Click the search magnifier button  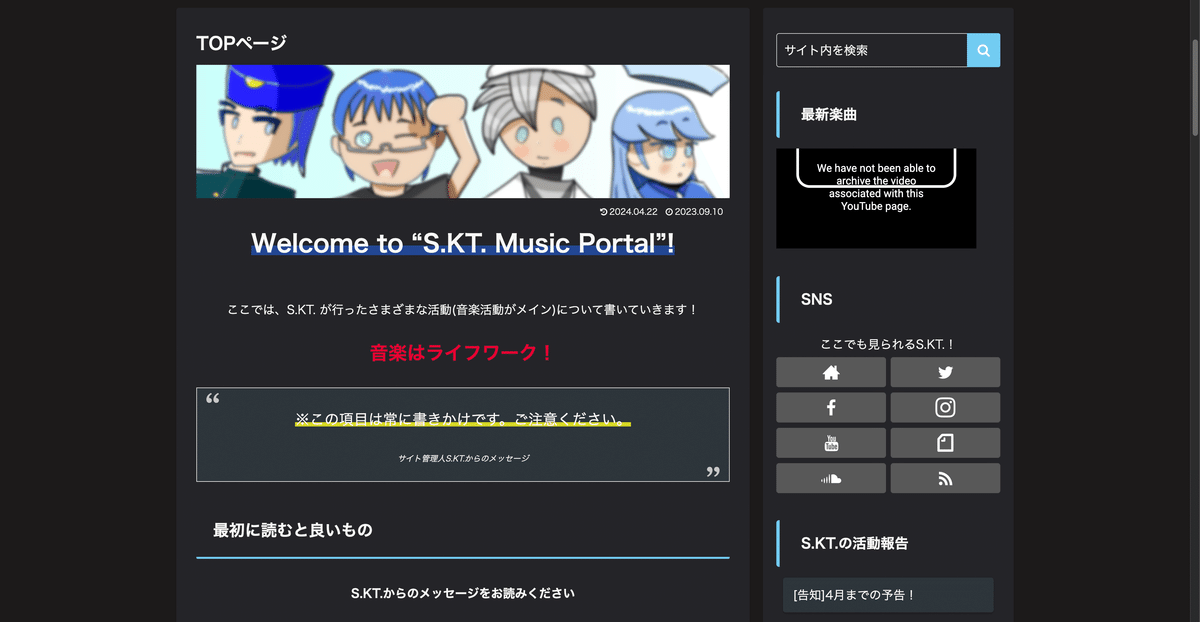(x=983, y=49)
